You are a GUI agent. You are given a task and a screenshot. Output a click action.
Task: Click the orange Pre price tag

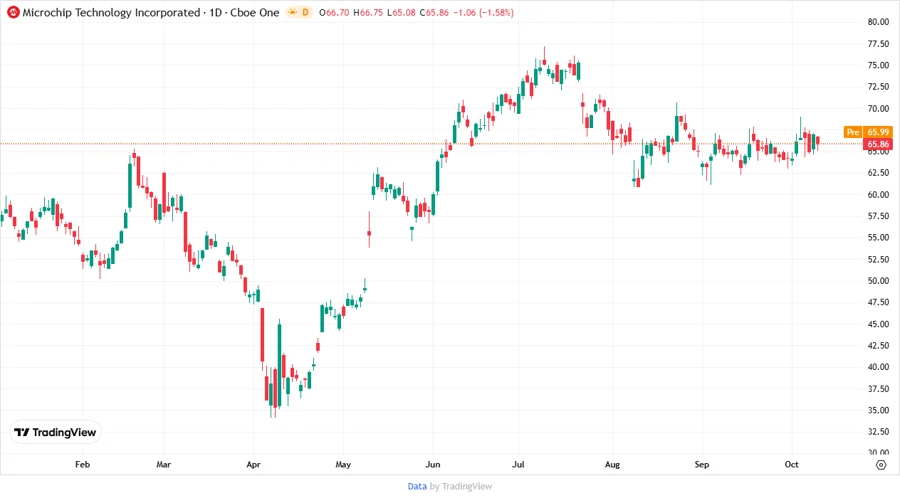(853, 132)
